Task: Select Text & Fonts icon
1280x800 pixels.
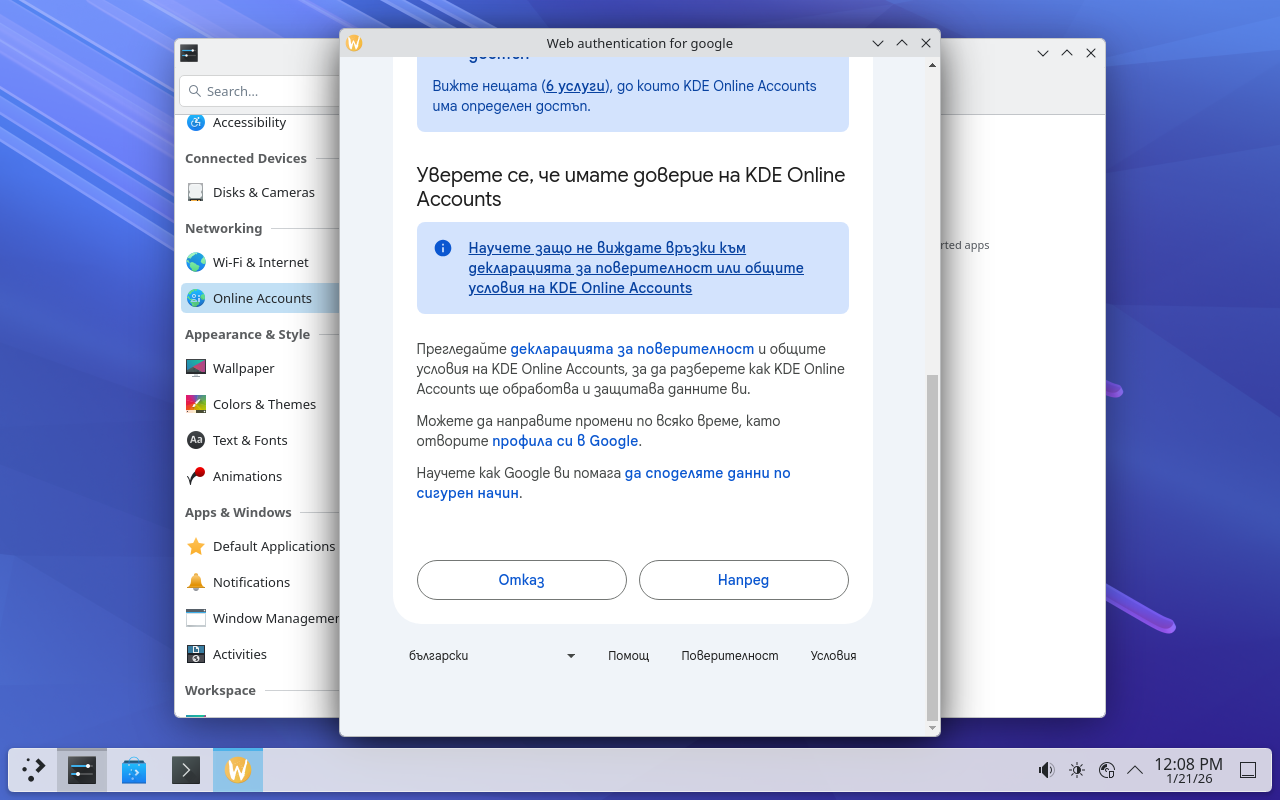Action: click(196, 441)
